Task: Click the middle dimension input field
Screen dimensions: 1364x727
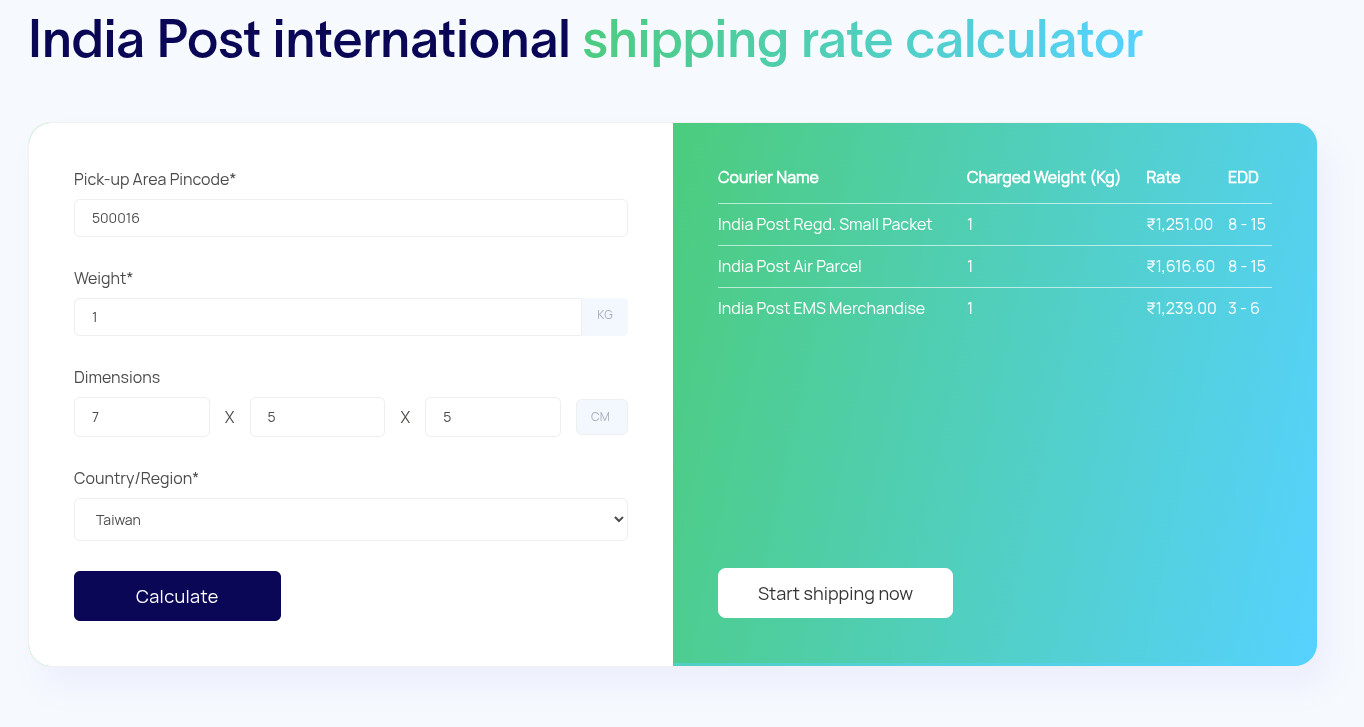Action: [x=317, y=417]
